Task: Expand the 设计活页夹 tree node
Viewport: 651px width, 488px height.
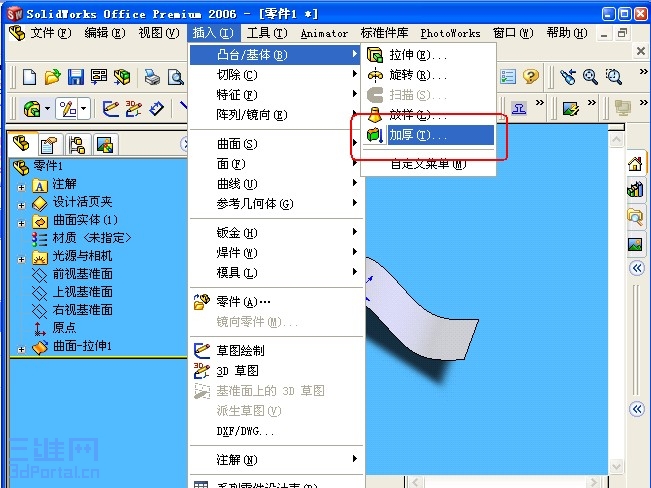Action: coord(21,205)
